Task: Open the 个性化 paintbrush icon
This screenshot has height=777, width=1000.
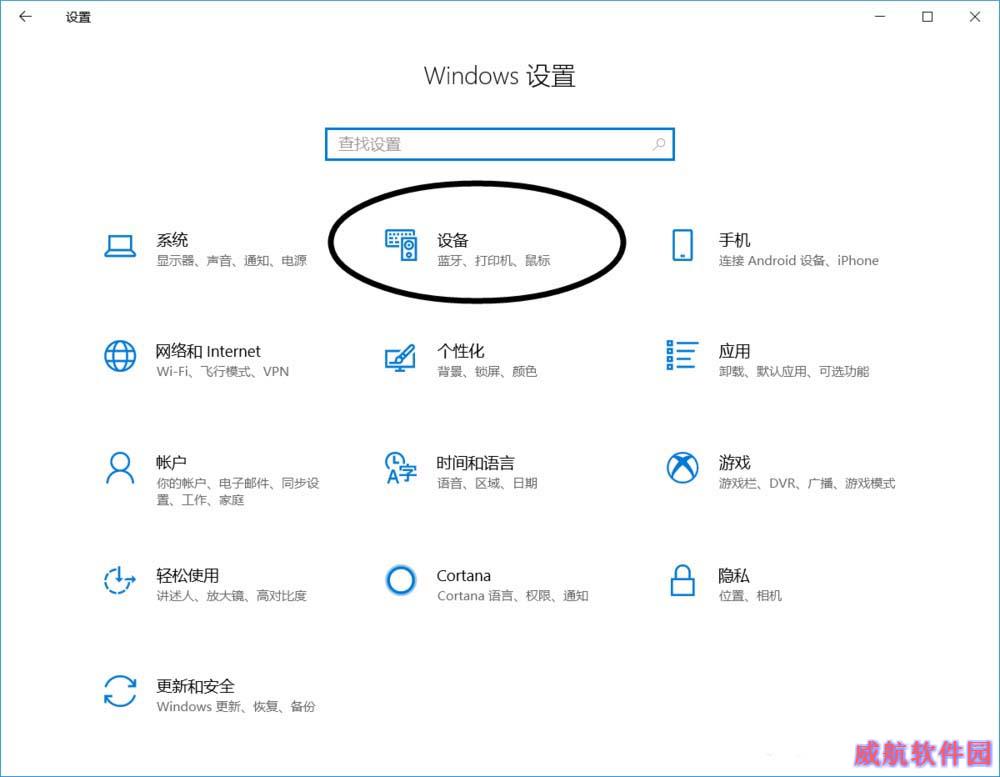Action: point(401,358)
